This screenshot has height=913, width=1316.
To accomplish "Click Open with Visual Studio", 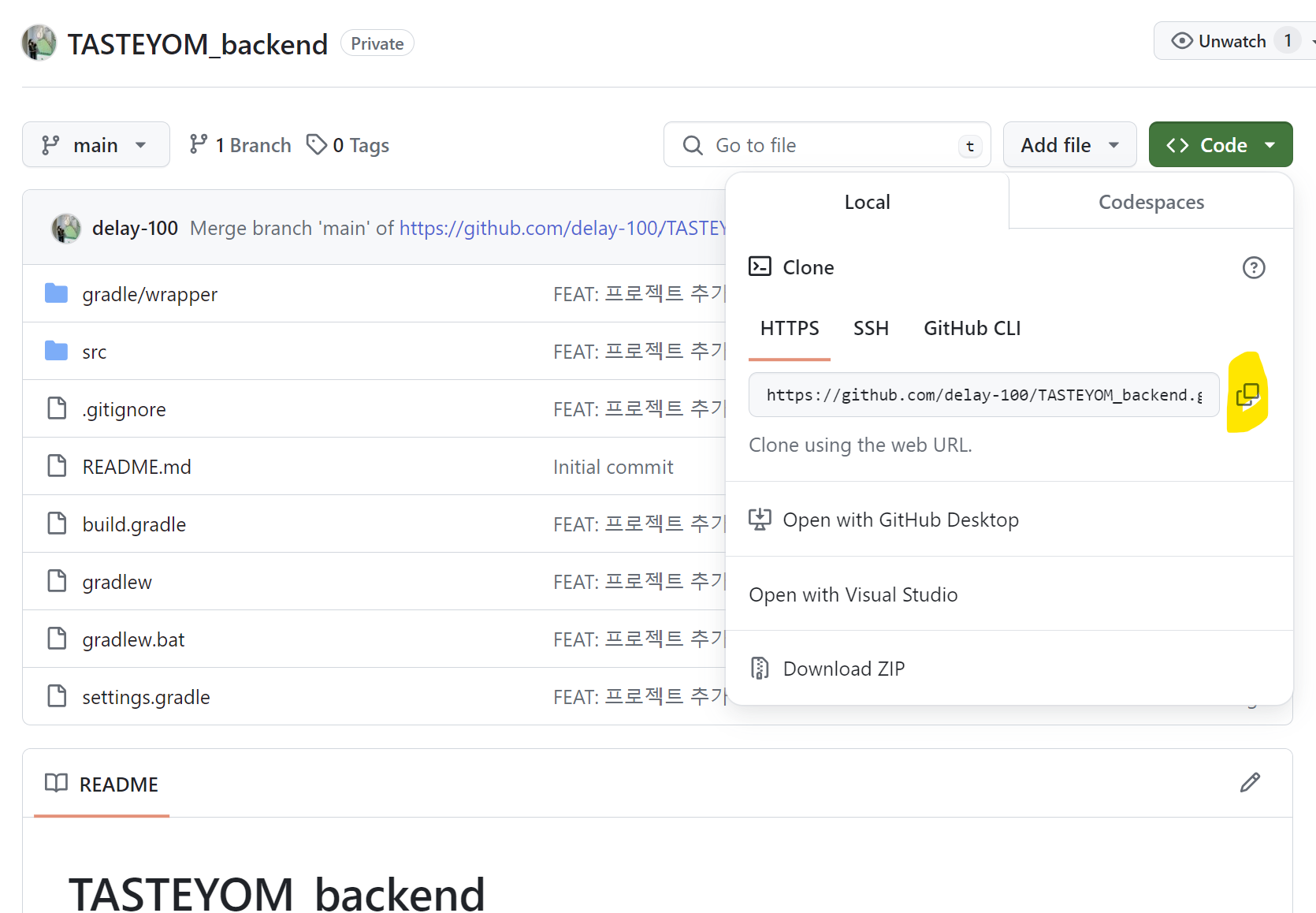I will pos(853,594).
